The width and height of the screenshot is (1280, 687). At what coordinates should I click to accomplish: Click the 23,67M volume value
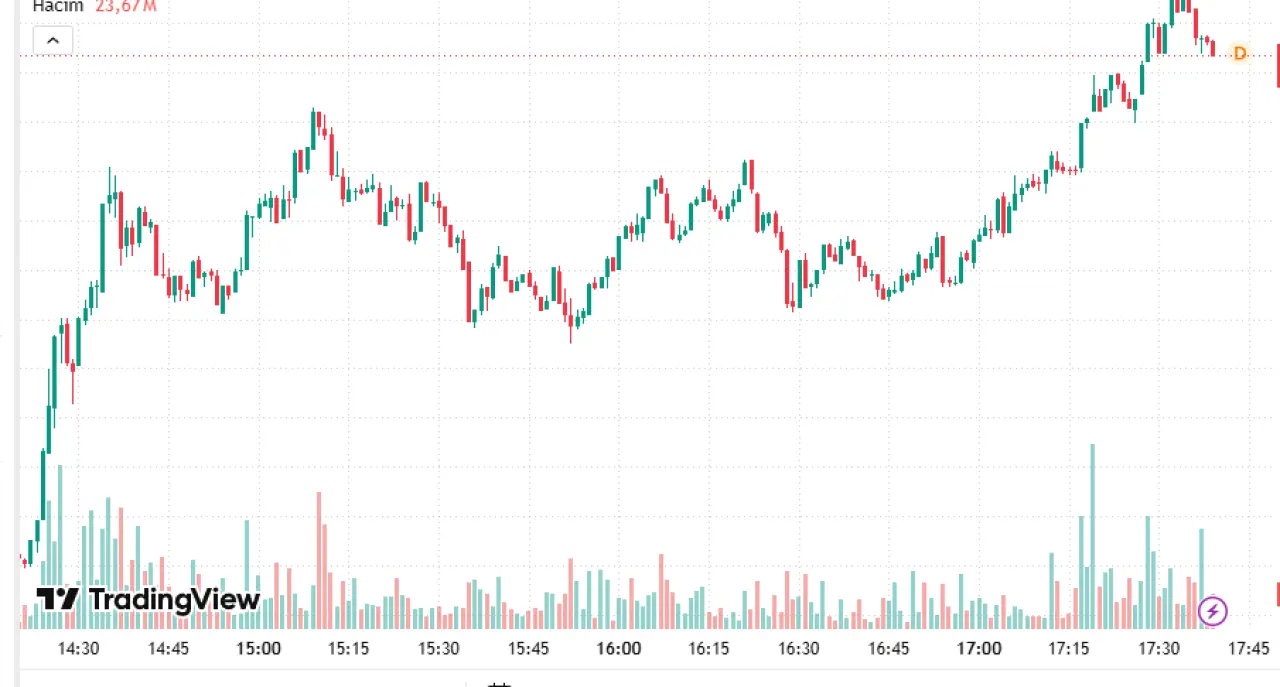pos(126,6)
